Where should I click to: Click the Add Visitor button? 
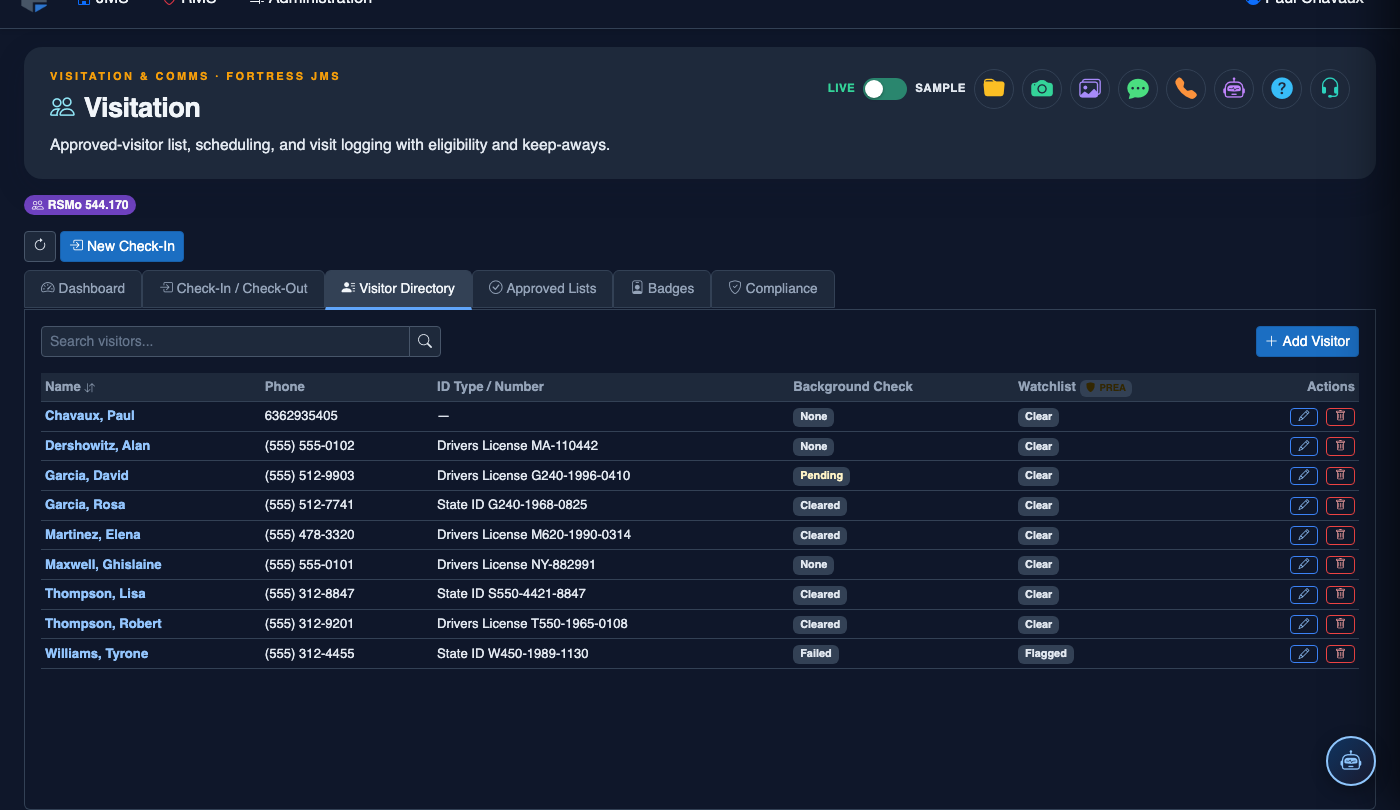click(1307, 341)
